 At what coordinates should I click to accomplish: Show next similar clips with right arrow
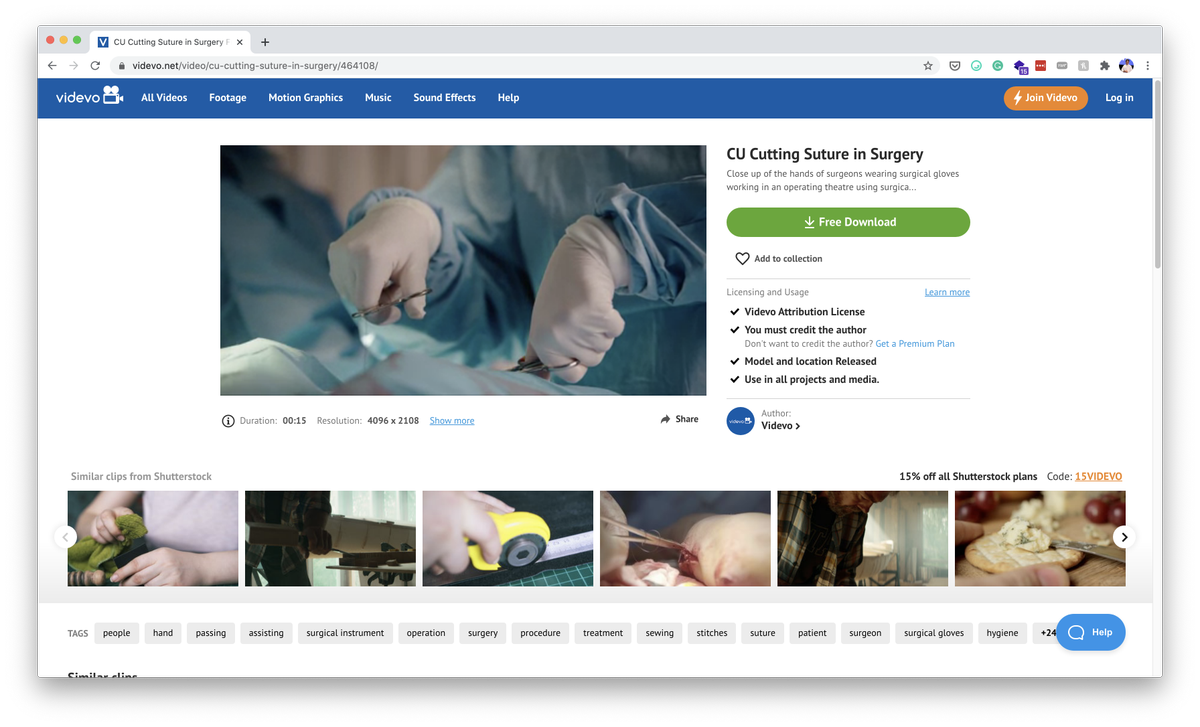pyautogui.click(x=1124, y=537)
